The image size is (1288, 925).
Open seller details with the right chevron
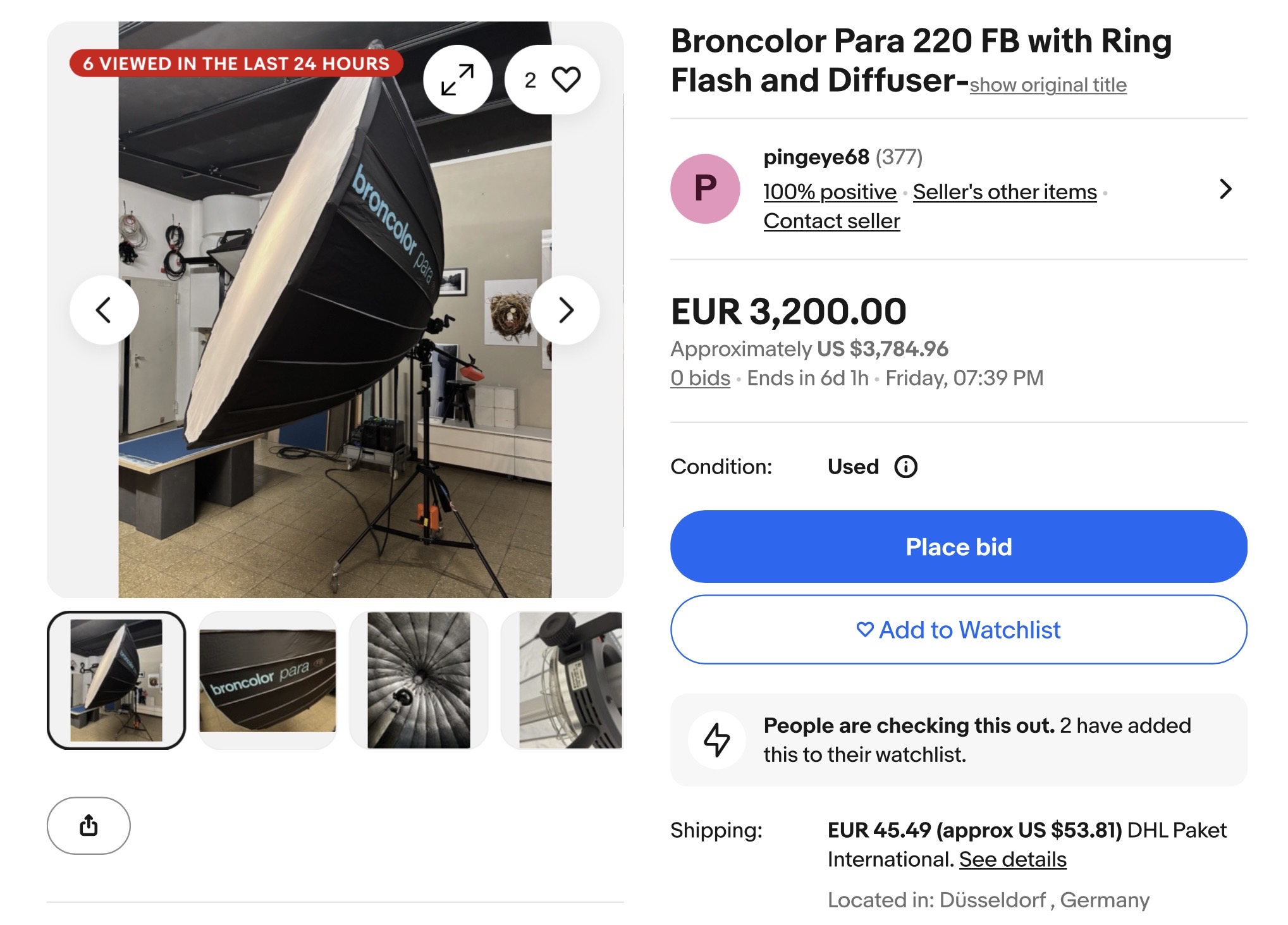(1225, 189)
